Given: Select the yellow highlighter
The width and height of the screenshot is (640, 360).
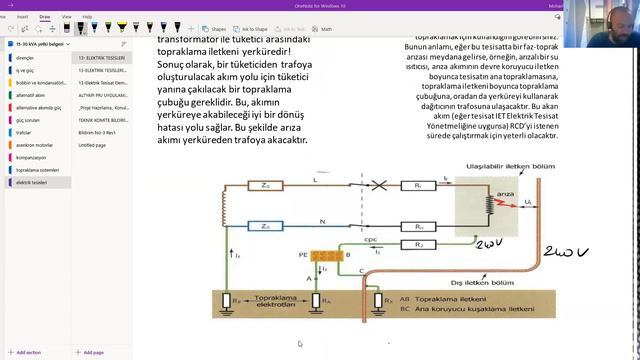Looking at the screenshot, I should tap(122, 28).
